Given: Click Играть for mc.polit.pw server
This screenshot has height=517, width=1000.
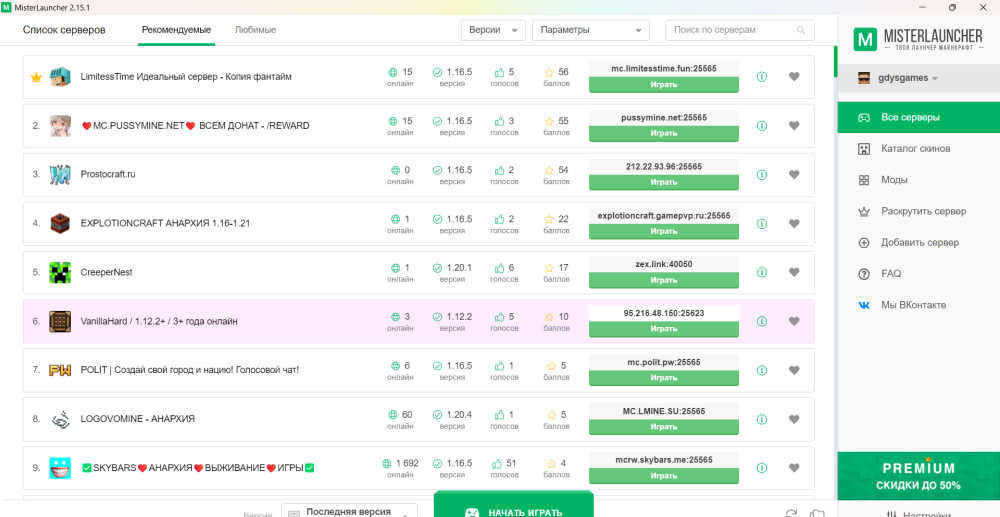Looking at the screenshot, I should point(664,378).
